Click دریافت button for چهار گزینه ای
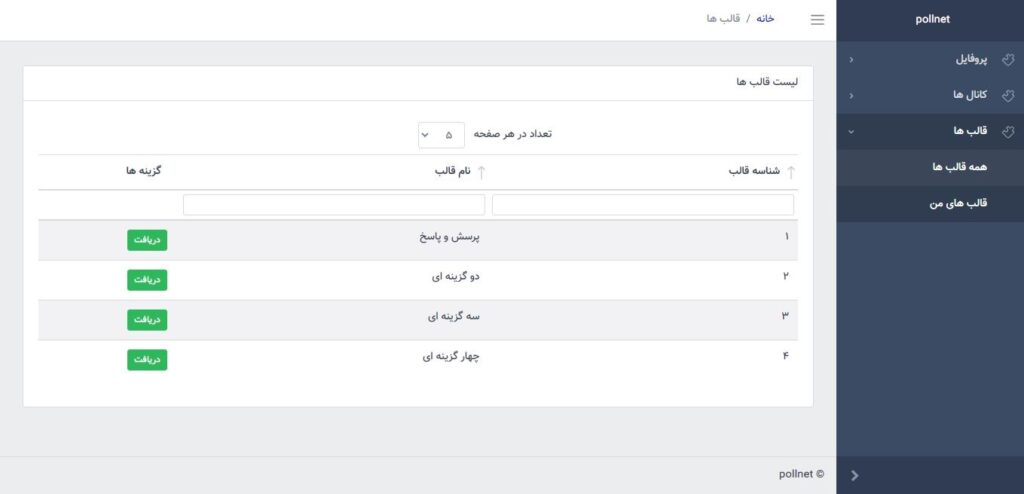The image size is (1024, 494). [x=147, y=359]
